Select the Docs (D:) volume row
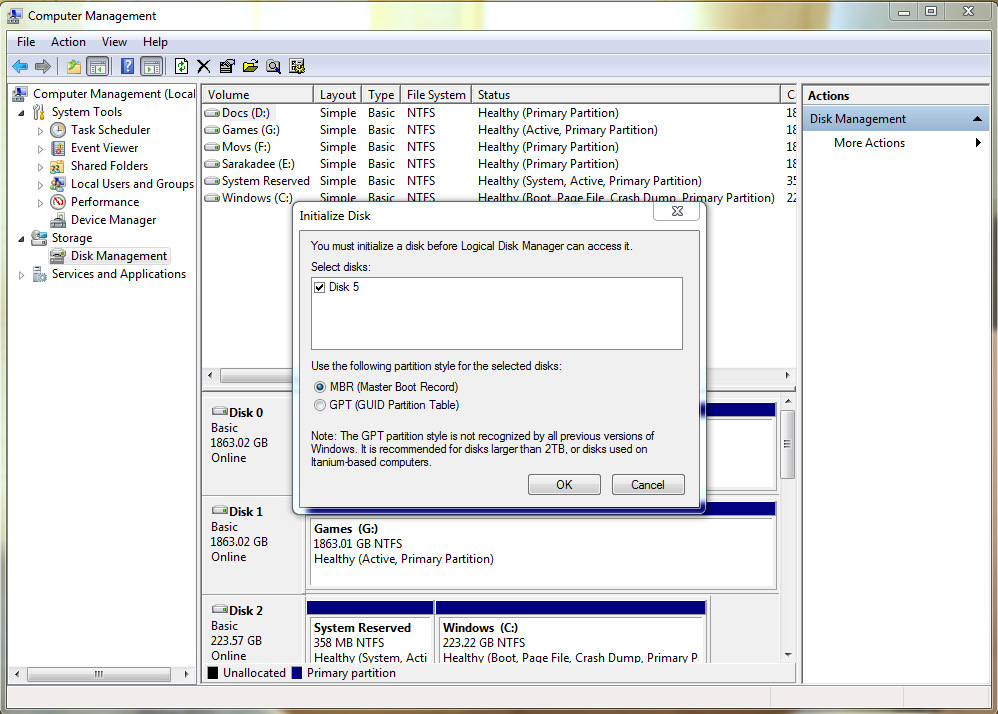 499,113
